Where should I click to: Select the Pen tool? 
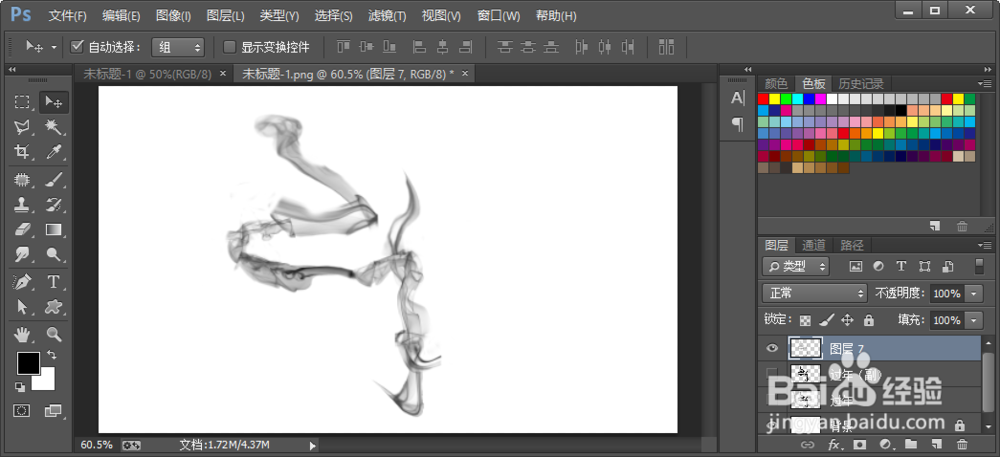22,282
